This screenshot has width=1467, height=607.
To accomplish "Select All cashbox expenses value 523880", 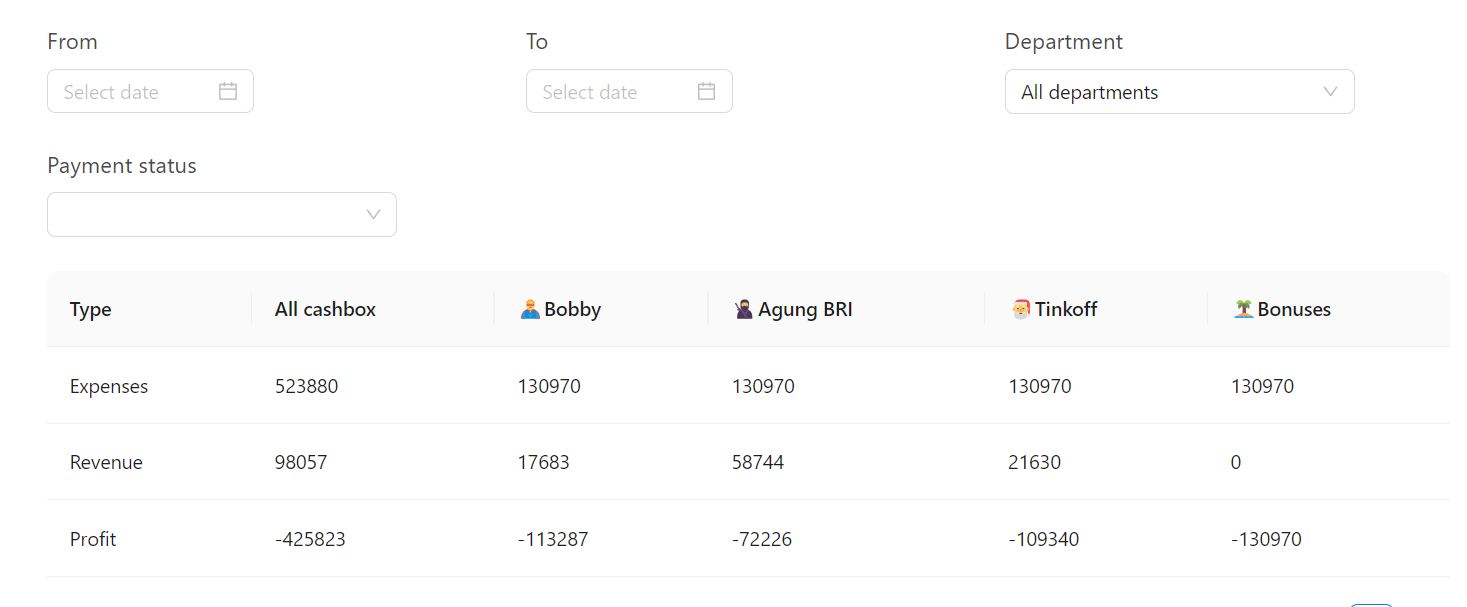I will (306, 387).
